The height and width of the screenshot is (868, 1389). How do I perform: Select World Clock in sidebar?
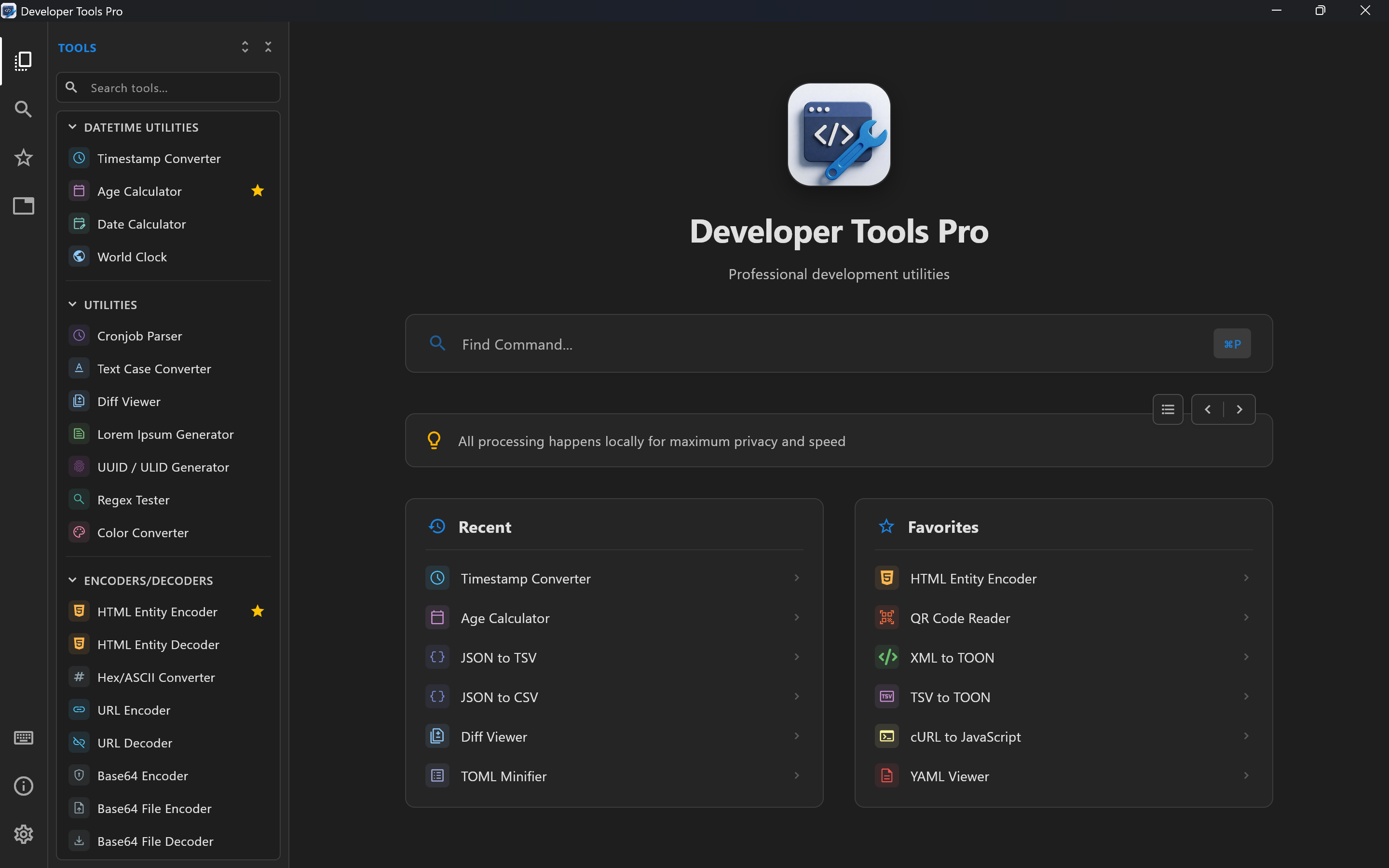168,257
